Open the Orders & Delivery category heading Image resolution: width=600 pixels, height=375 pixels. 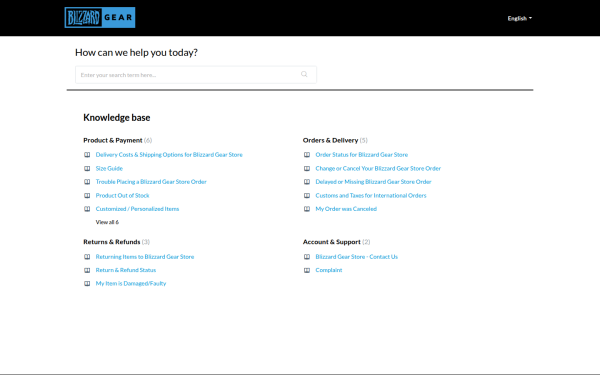[x=331, y=140]
